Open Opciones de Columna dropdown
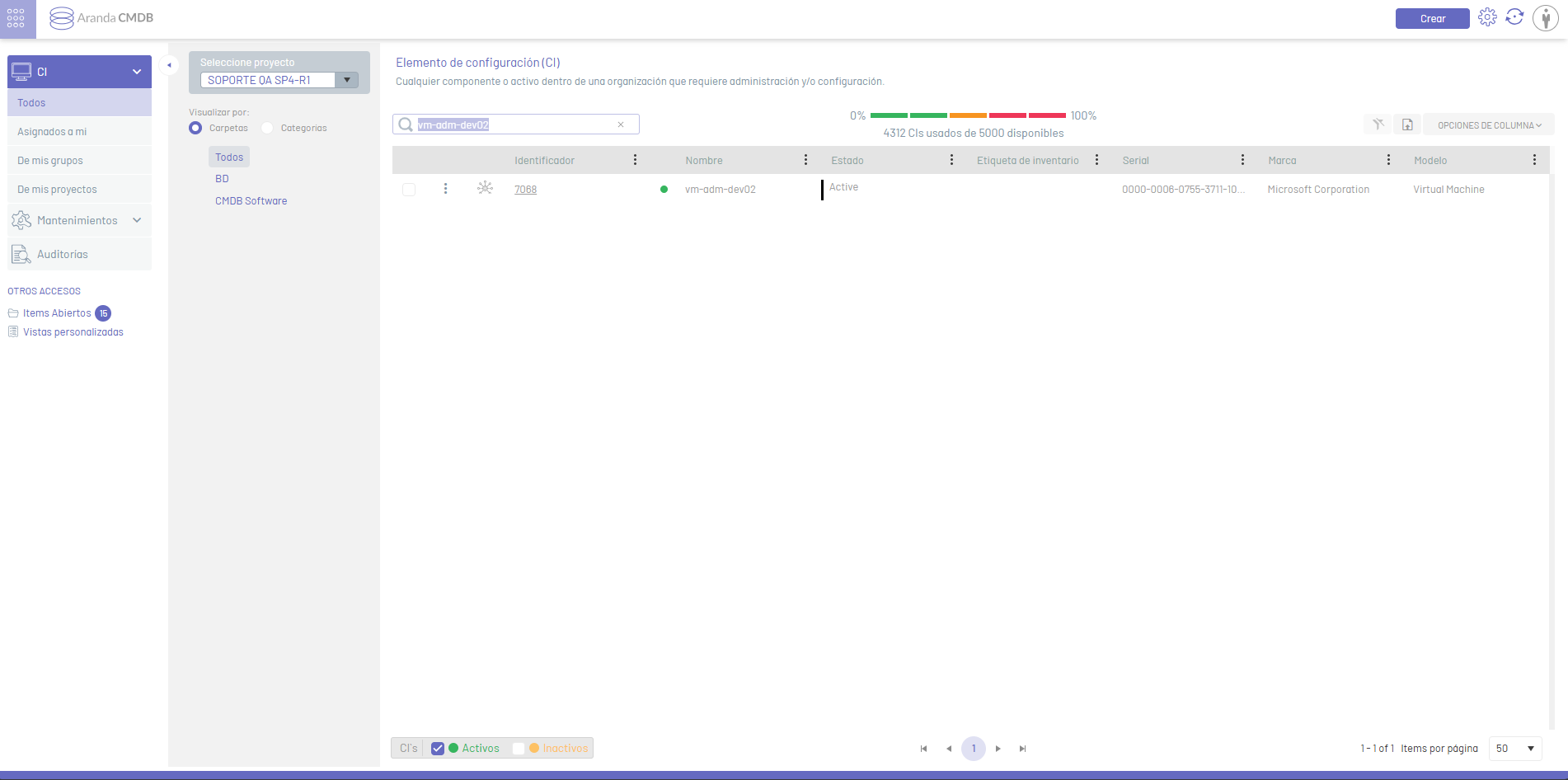Image resolution: width=1568 pixels, height=780 pixels. 1489,125
